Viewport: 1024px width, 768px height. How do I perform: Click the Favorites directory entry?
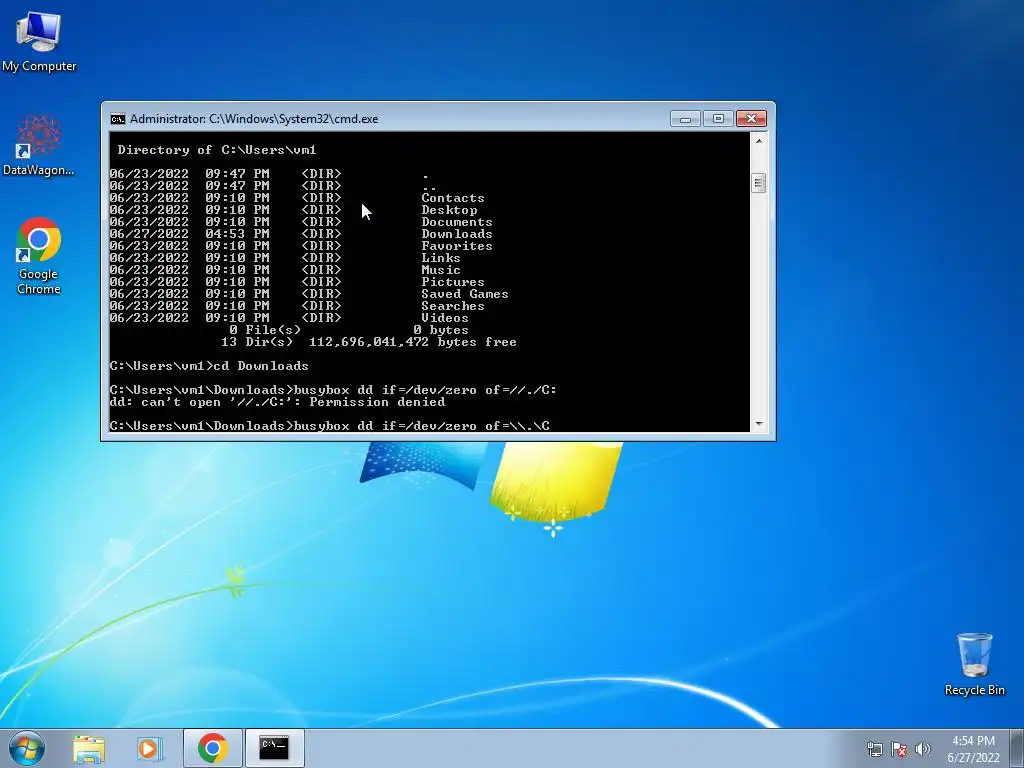click(x=456, y=246)
